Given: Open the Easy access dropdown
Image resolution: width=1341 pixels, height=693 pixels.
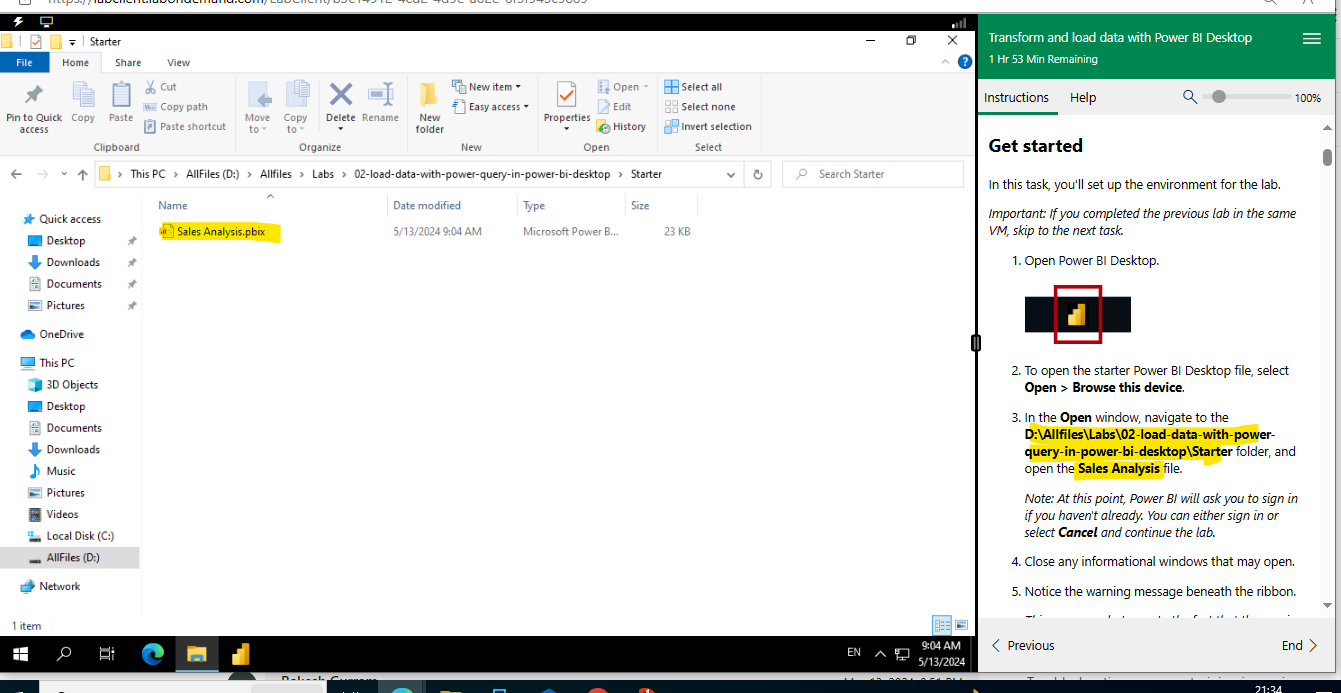Looking at the screenshot, I should pyautogui.click(x=491, y=107).
